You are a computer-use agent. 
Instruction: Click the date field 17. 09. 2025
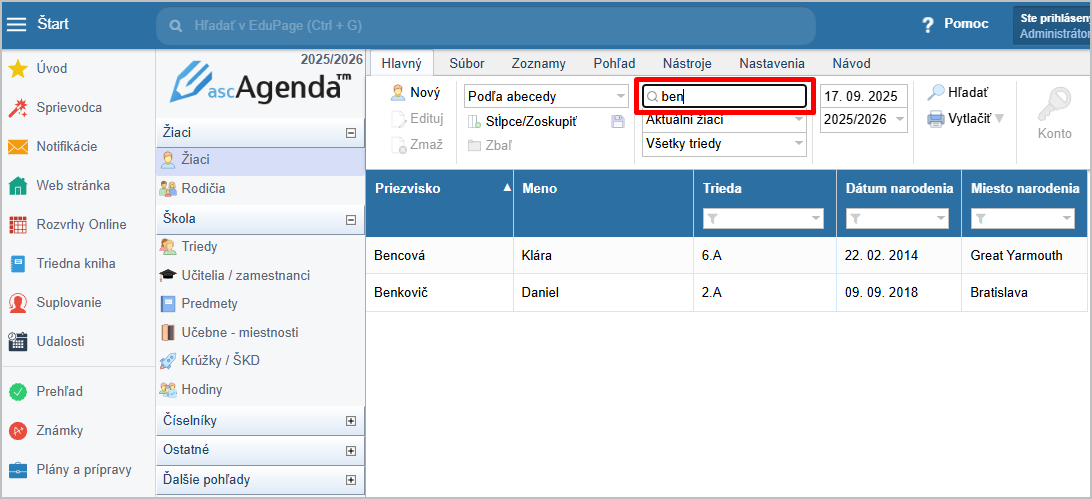click(864, 97)
